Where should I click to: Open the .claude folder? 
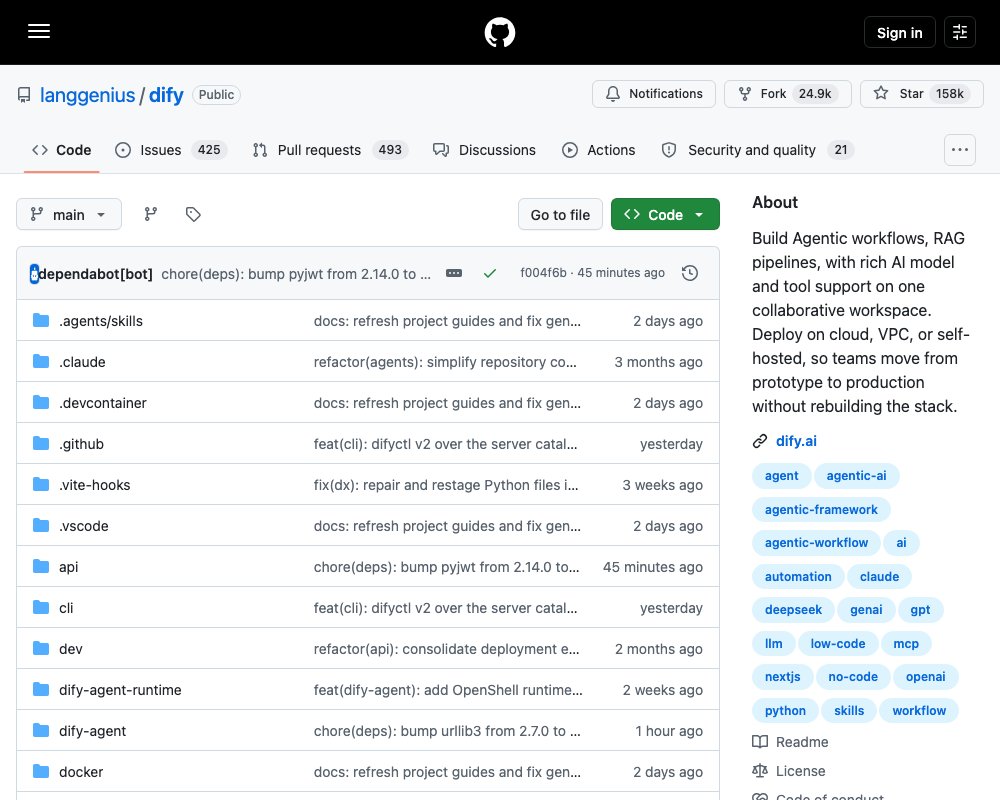pos(82,362)
